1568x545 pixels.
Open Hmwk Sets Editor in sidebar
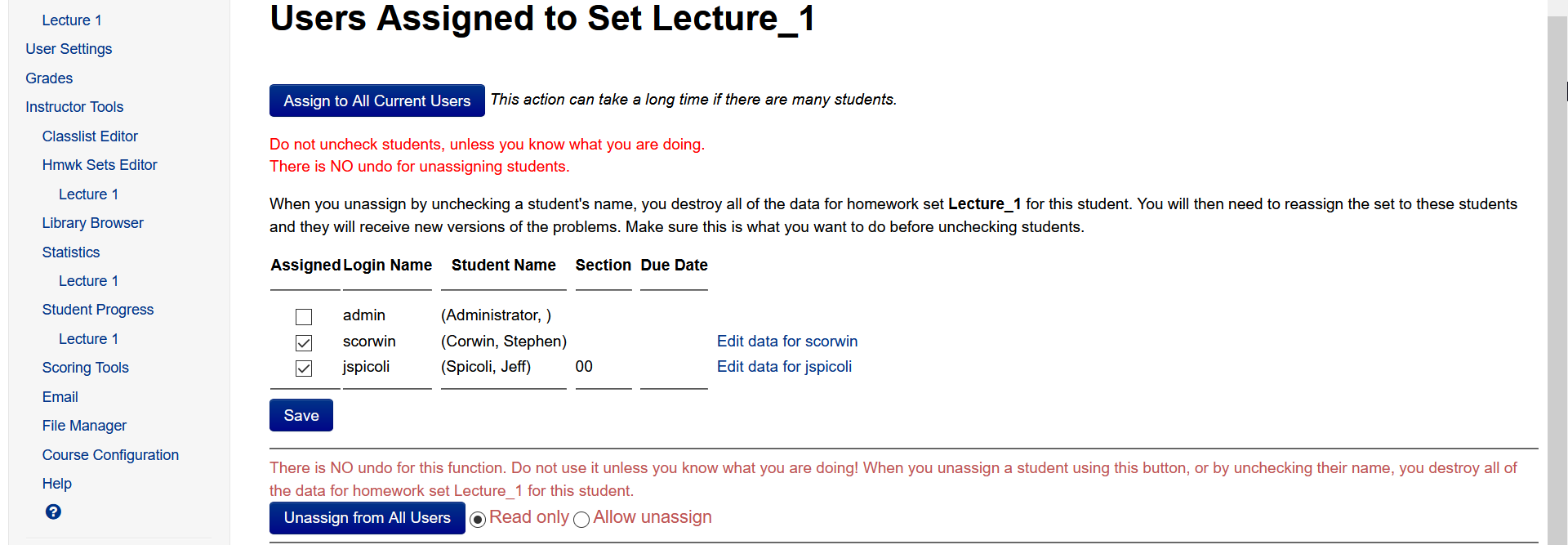coord(100,165)
